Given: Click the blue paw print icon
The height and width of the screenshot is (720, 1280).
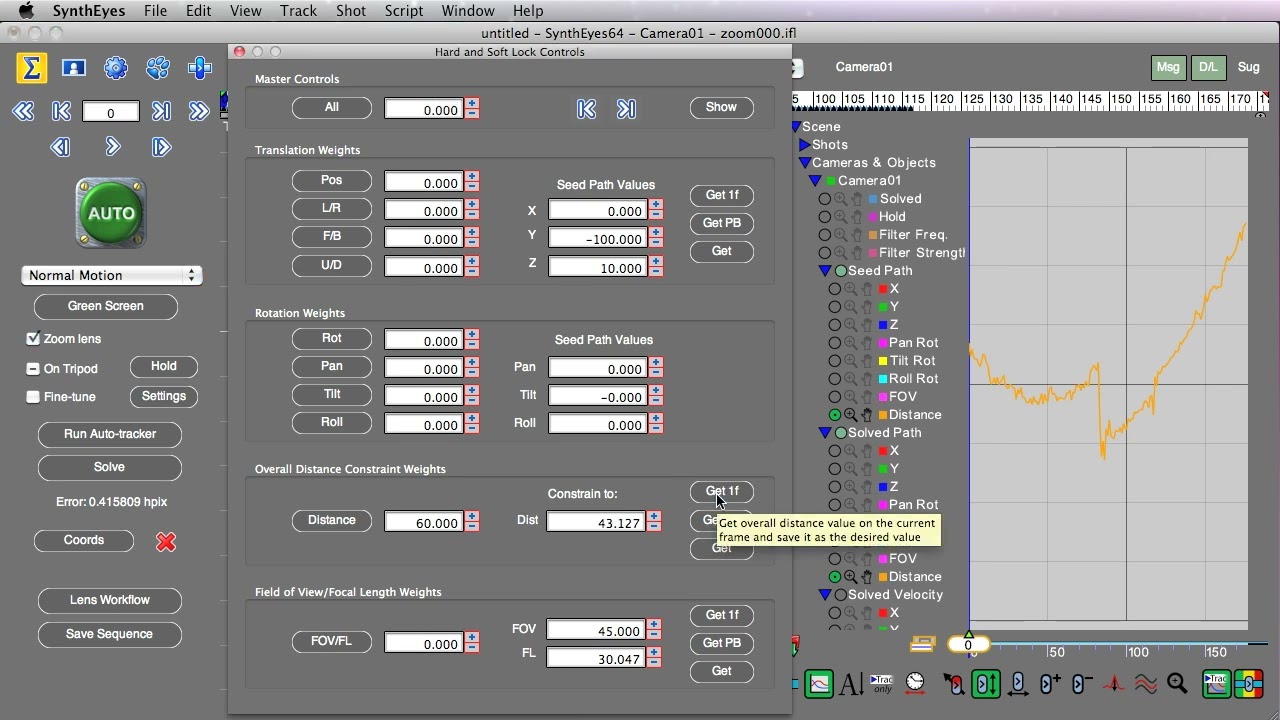Looking at the screenshot, I should click(x=158, y=68).
